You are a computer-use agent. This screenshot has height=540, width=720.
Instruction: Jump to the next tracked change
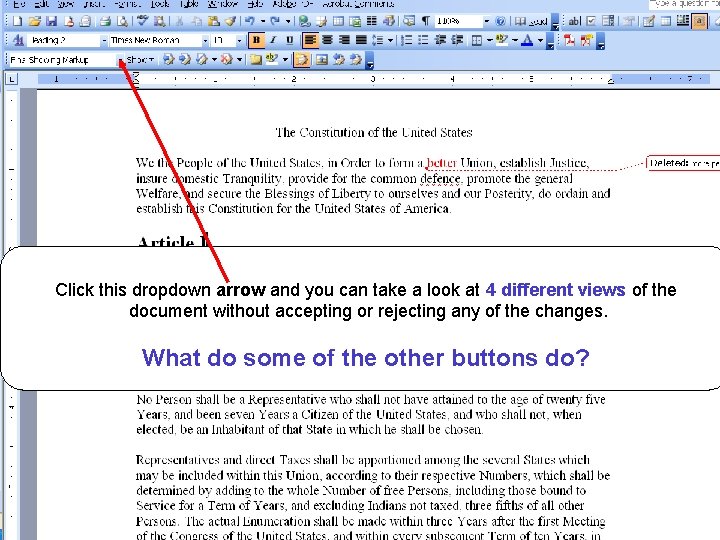185,60
